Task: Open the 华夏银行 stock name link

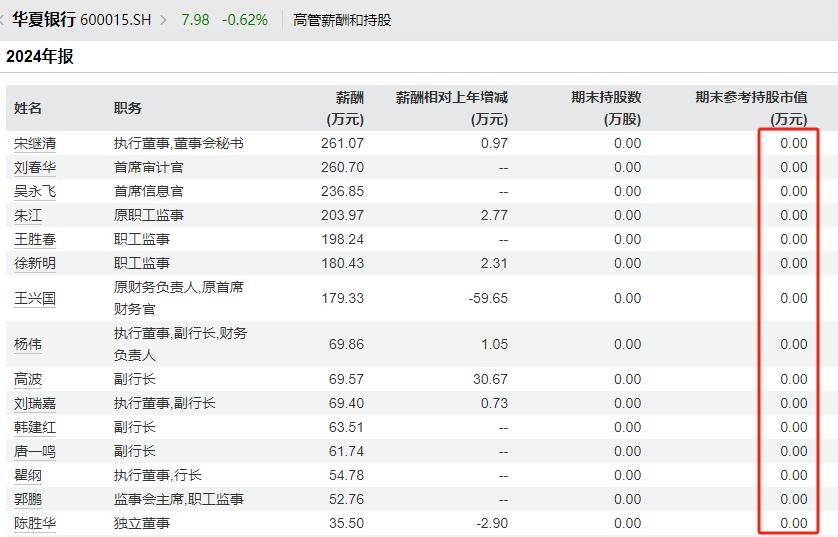Action: (44, 20)
